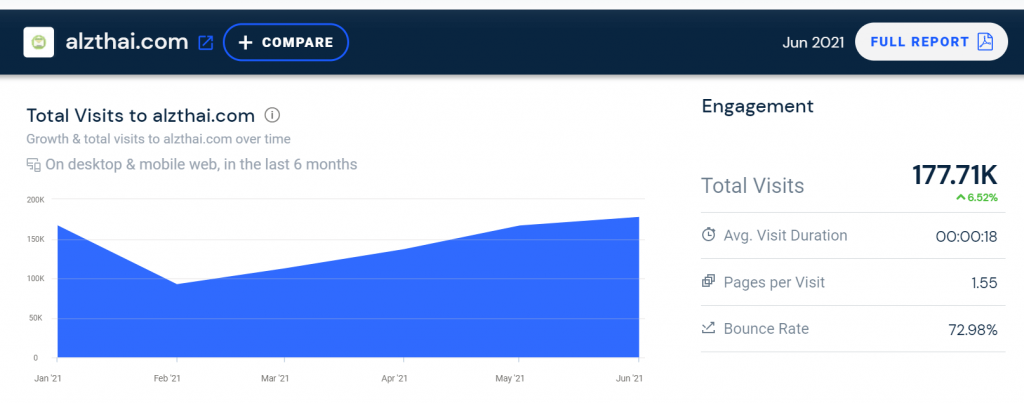The height and width of the screenshot is (403, 1024).
Task: Click the 6.52% growth percentage
Action: click(983, 197)
